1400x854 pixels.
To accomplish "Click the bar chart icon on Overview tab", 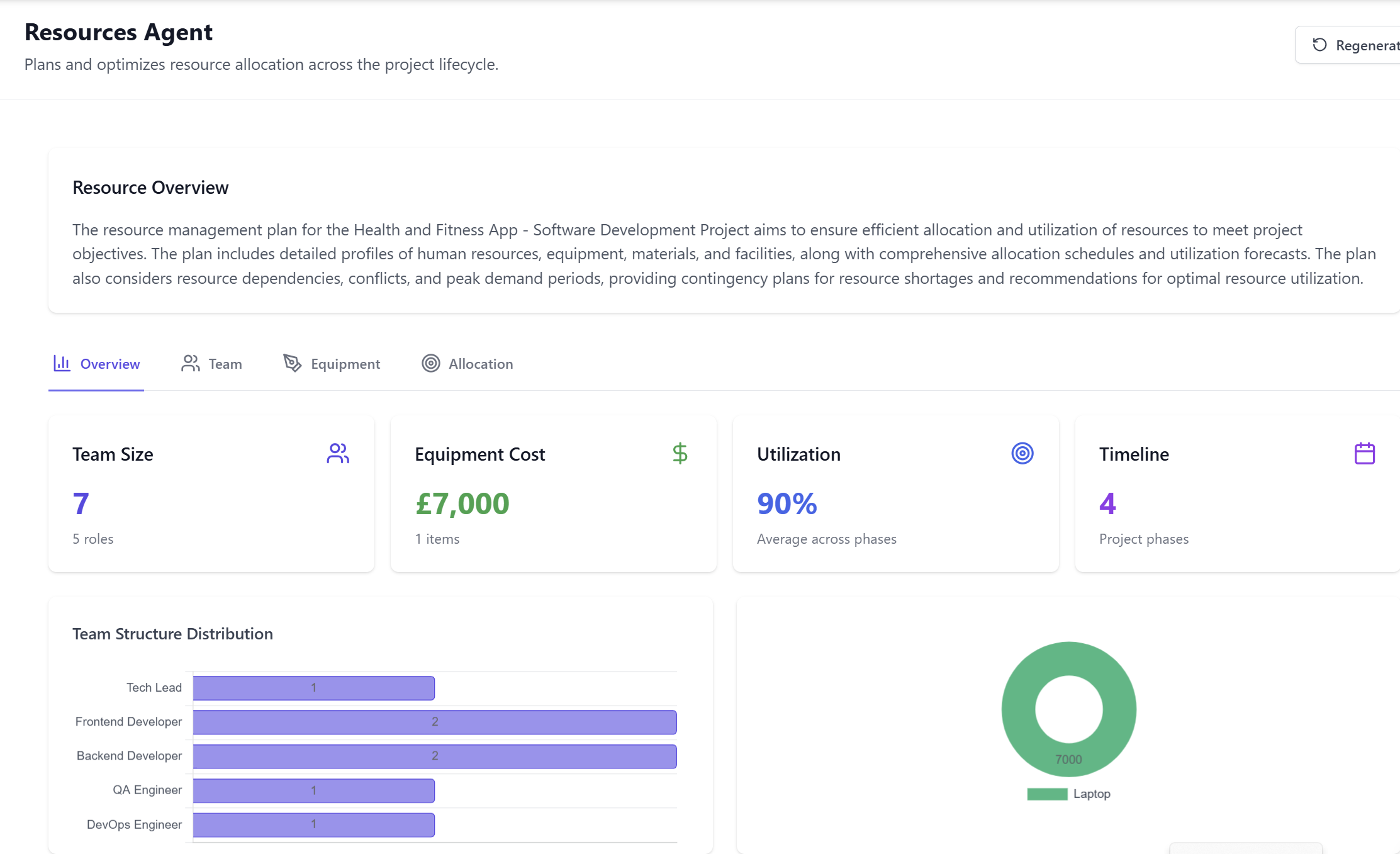I will [x=62, y=363].
